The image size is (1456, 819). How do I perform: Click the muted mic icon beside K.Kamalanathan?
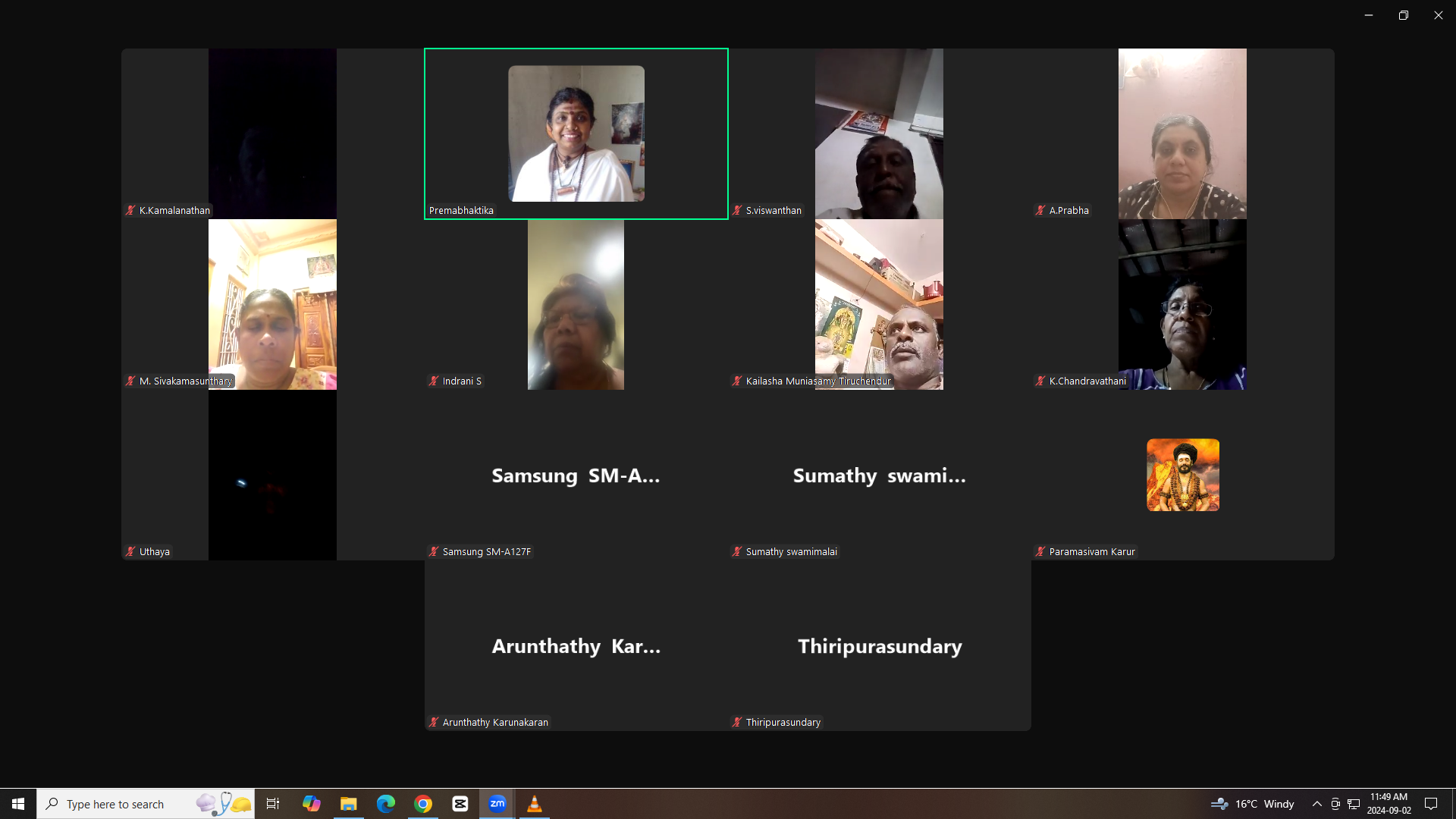(x=130, y=211)
